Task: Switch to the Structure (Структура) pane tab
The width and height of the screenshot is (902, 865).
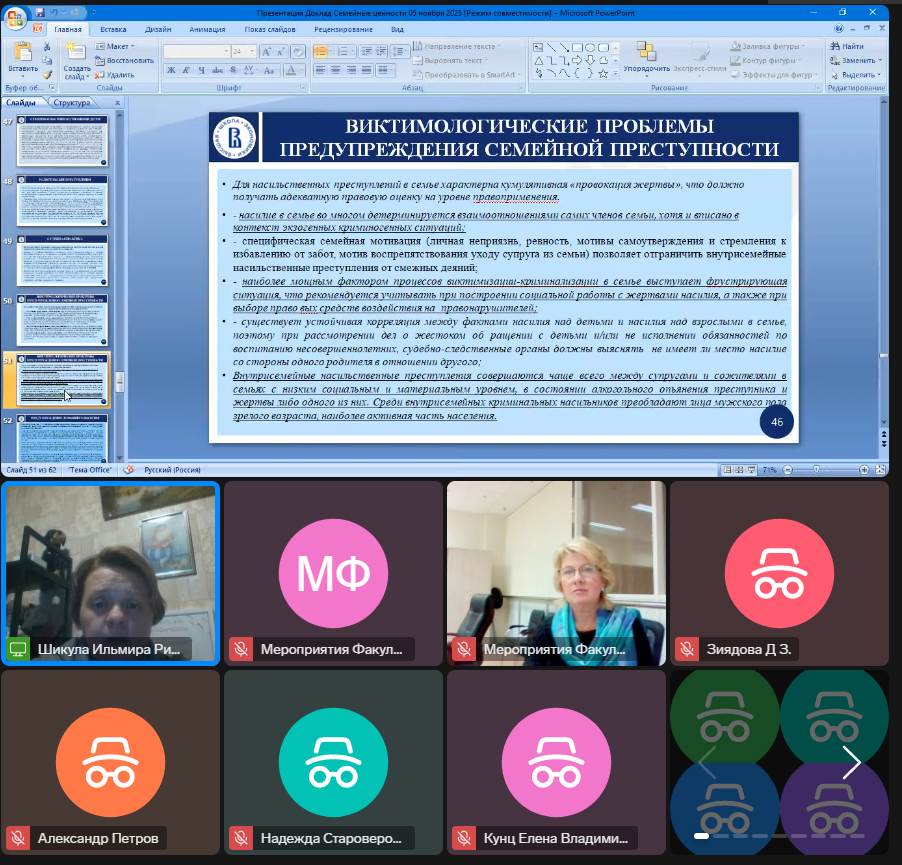Action: coord(72,103)
